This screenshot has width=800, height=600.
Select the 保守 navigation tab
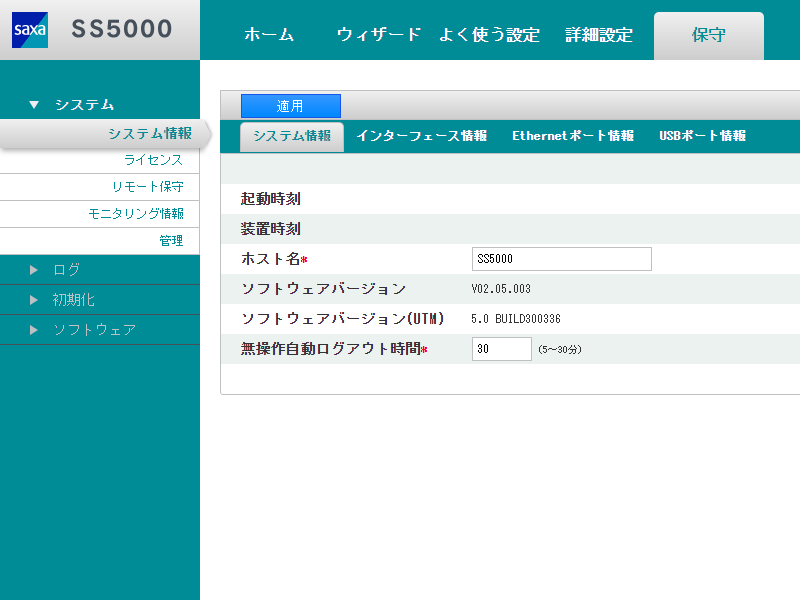pos(708,34)
